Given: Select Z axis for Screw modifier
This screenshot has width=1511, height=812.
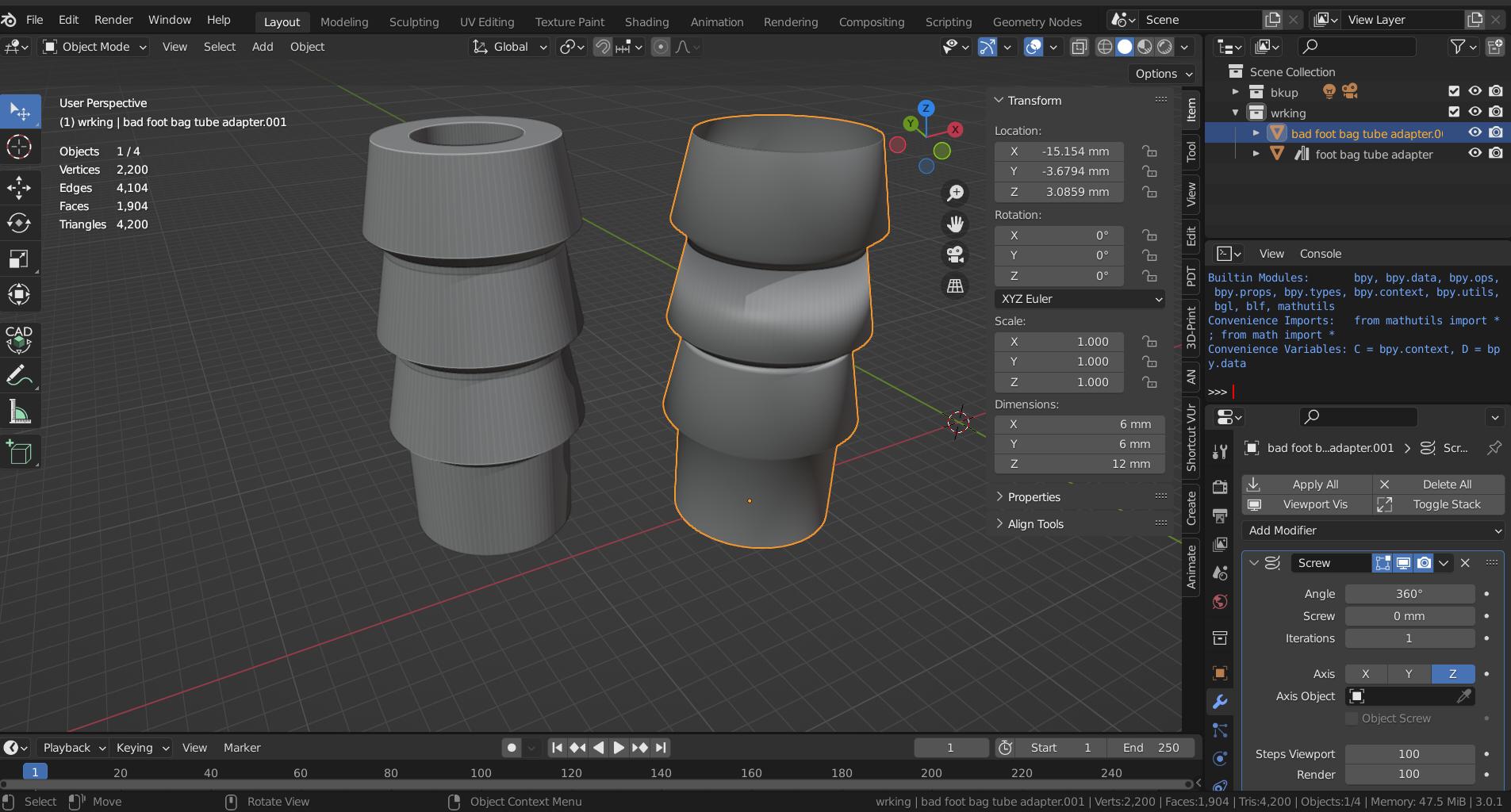Looking at the screenshot, I should click(x=1453, y=674).
